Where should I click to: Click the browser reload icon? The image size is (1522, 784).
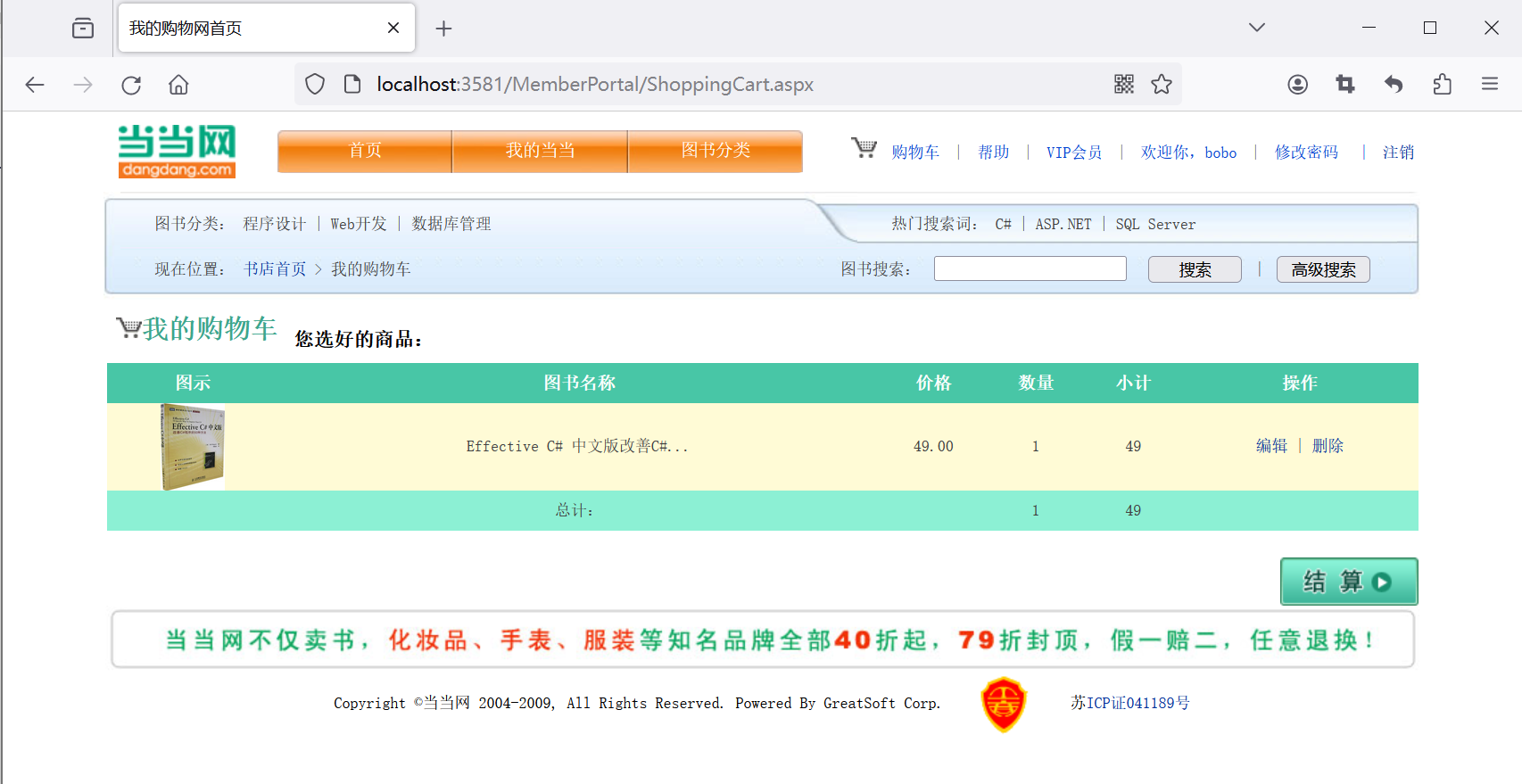pyautogui.click(x=131, y=85)
